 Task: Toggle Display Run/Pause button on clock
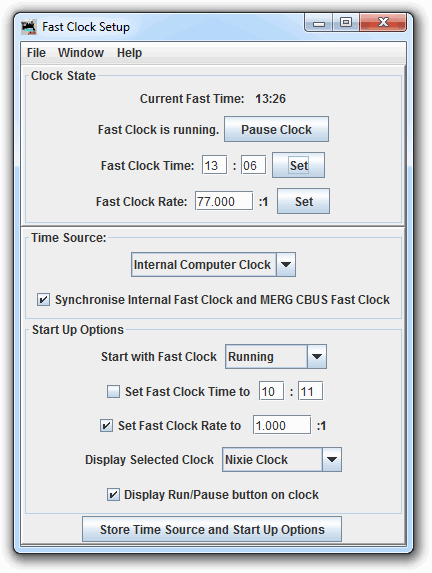(x=113, y=494)
